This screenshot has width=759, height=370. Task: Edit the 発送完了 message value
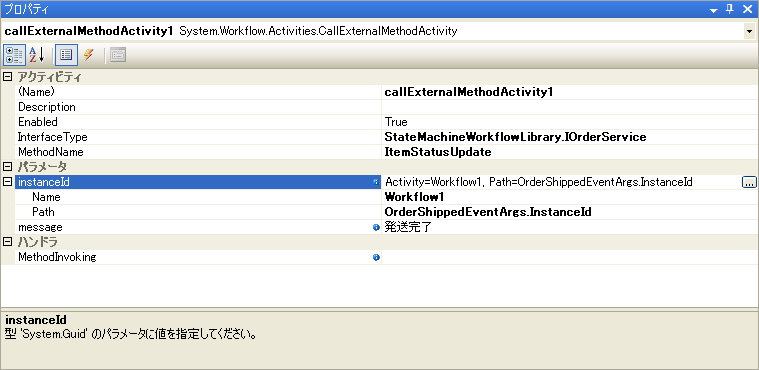coord(408,227)
